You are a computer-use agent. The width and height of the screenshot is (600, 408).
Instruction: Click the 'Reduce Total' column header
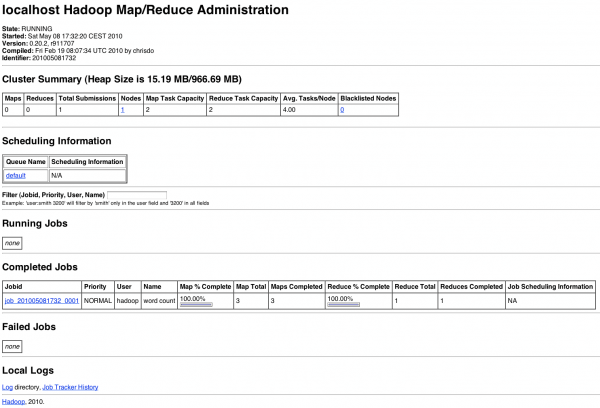click(x=415, y=287)
